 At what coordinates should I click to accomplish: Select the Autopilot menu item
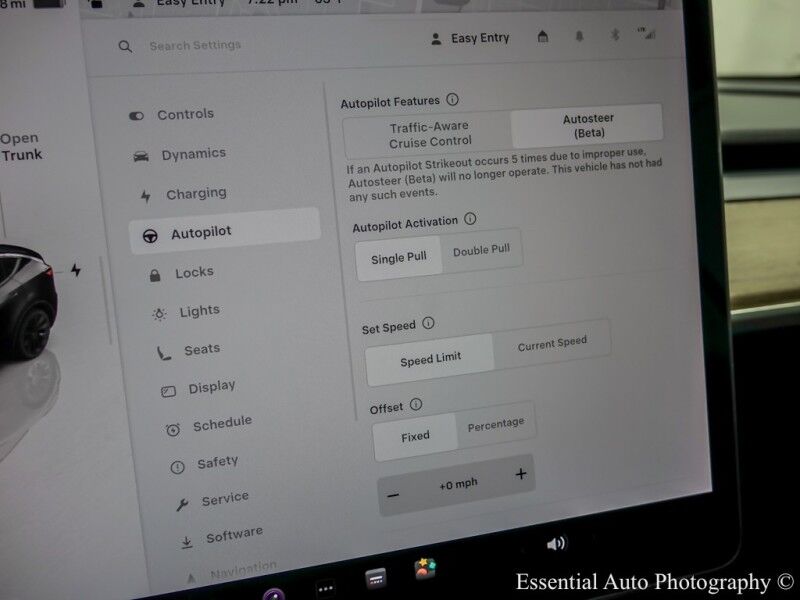tap(225, 231)
